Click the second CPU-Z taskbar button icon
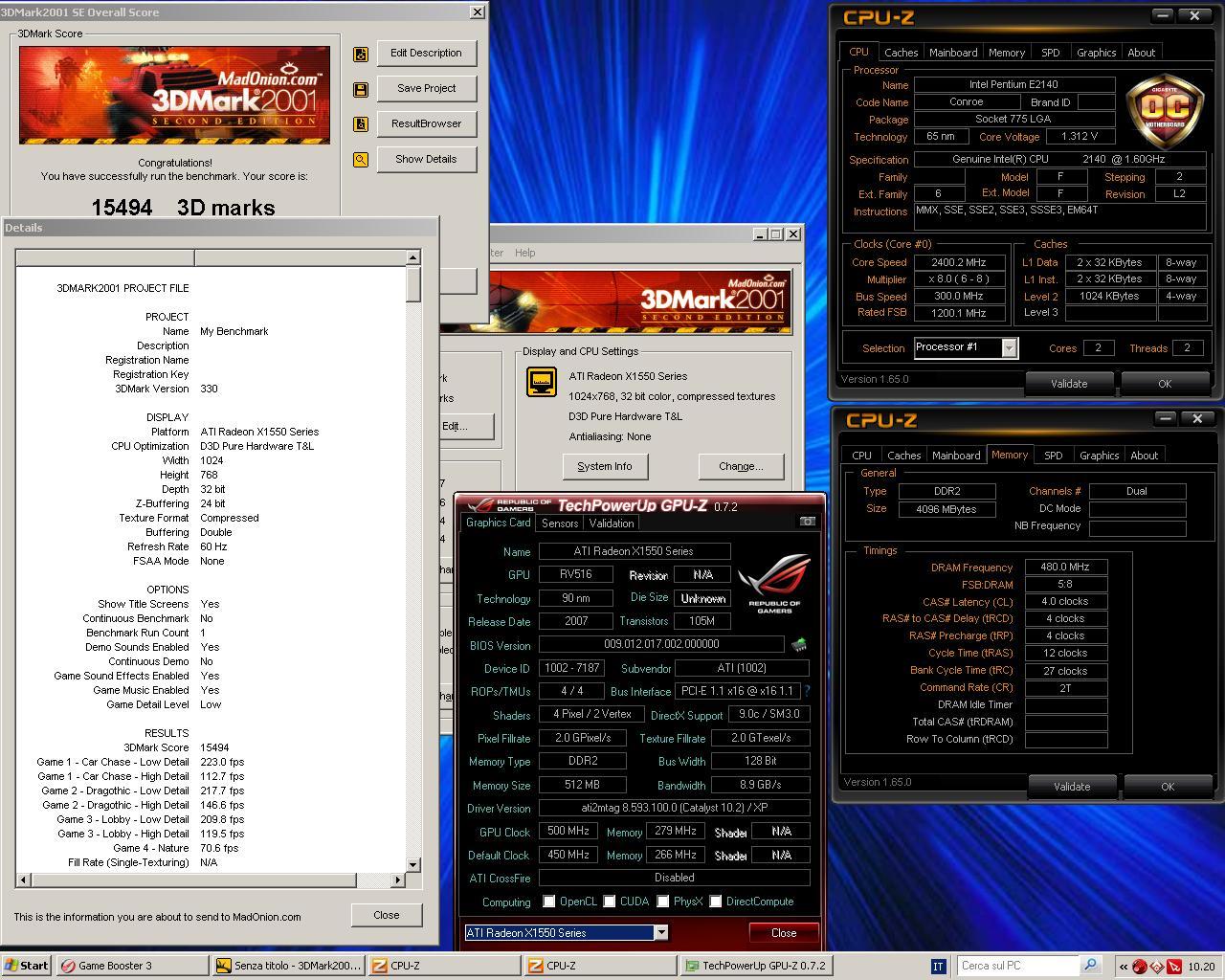 [536, 967]
